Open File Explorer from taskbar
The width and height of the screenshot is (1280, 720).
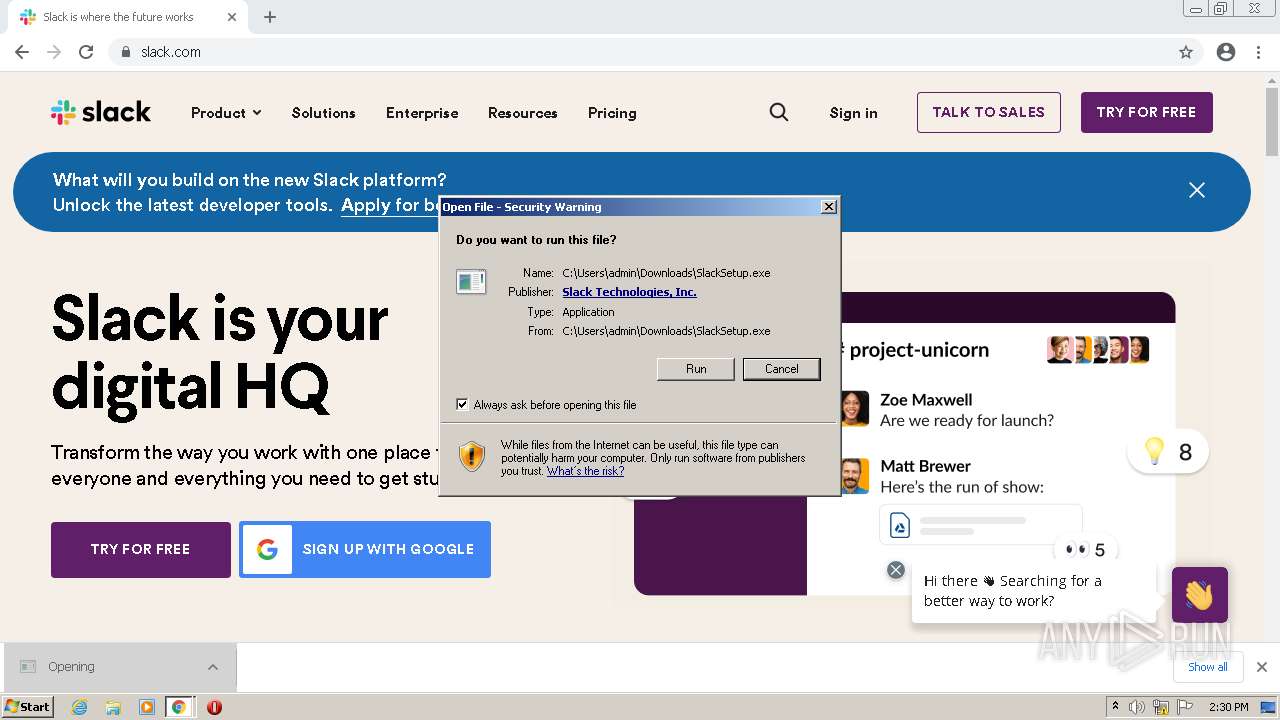[113, 707]
